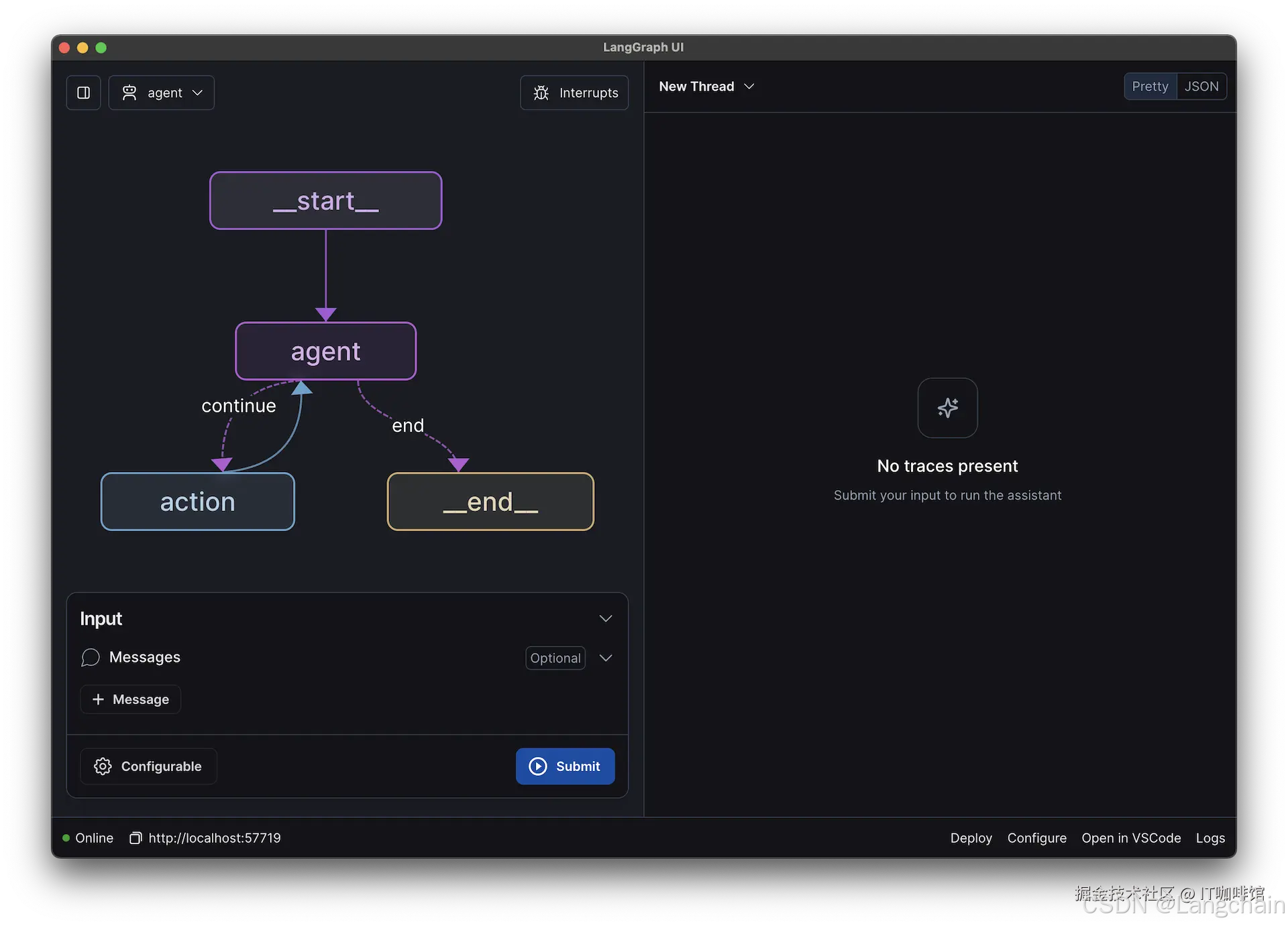Click the Interrupts bug icon
Image resolution: width=1288 pixels, height=926 pixels.
[x=541, y=93]
